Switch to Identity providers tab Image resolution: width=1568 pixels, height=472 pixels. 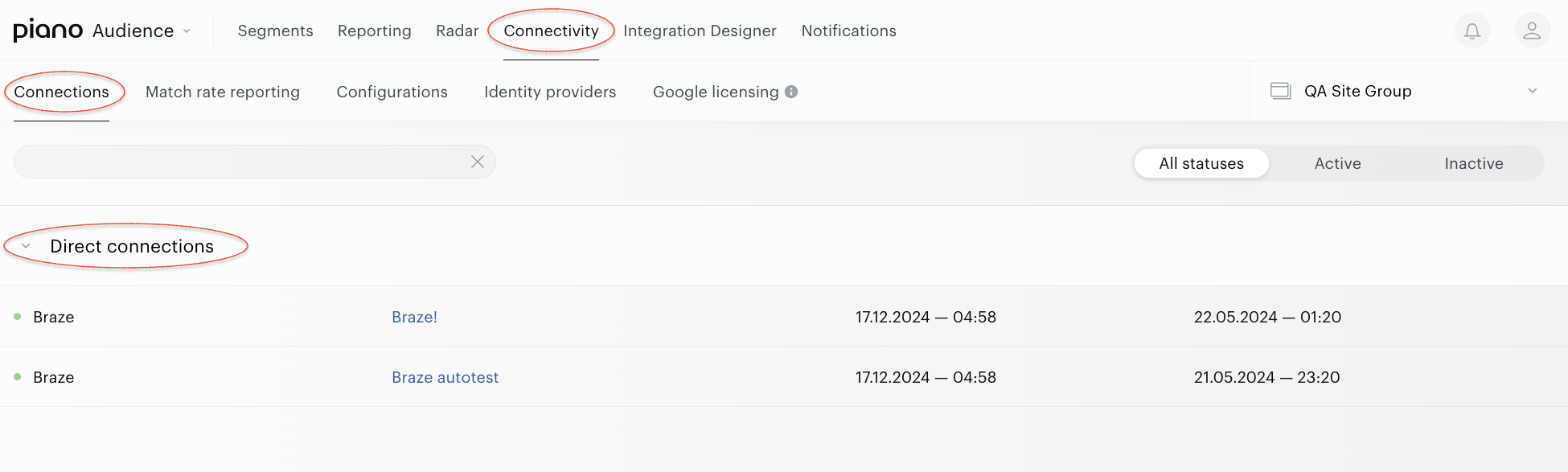550,92
